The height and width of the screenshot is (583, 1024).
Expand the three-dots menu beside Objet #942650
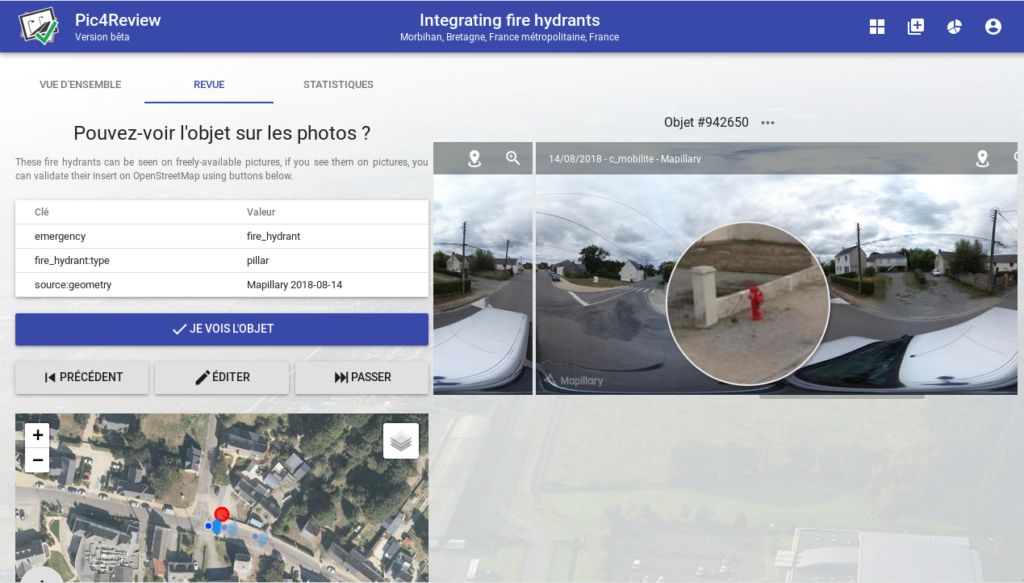(x=768, y=123)
